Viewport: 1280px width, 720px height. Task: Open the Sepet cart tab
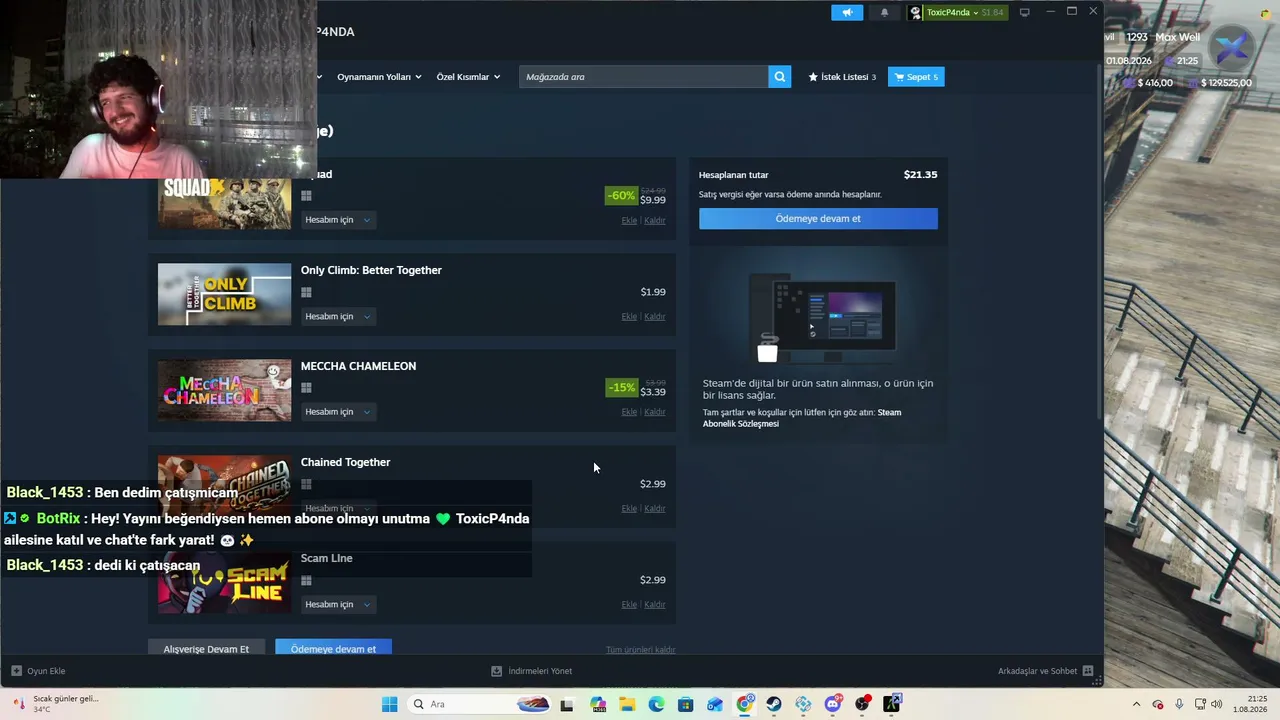coord(916,77)
